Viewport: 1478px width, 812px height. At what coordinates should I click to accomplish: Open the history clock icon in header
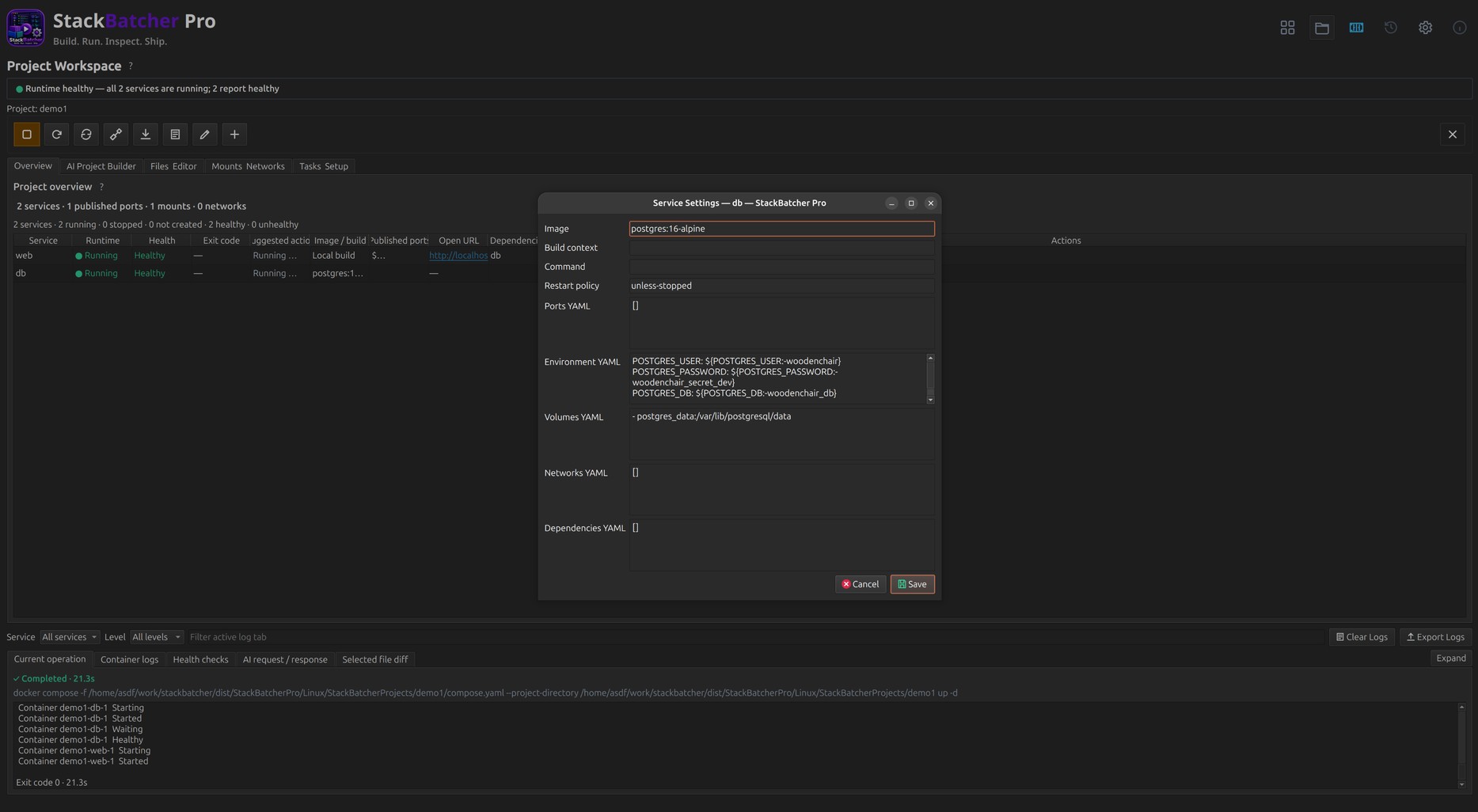point(1391,28)
